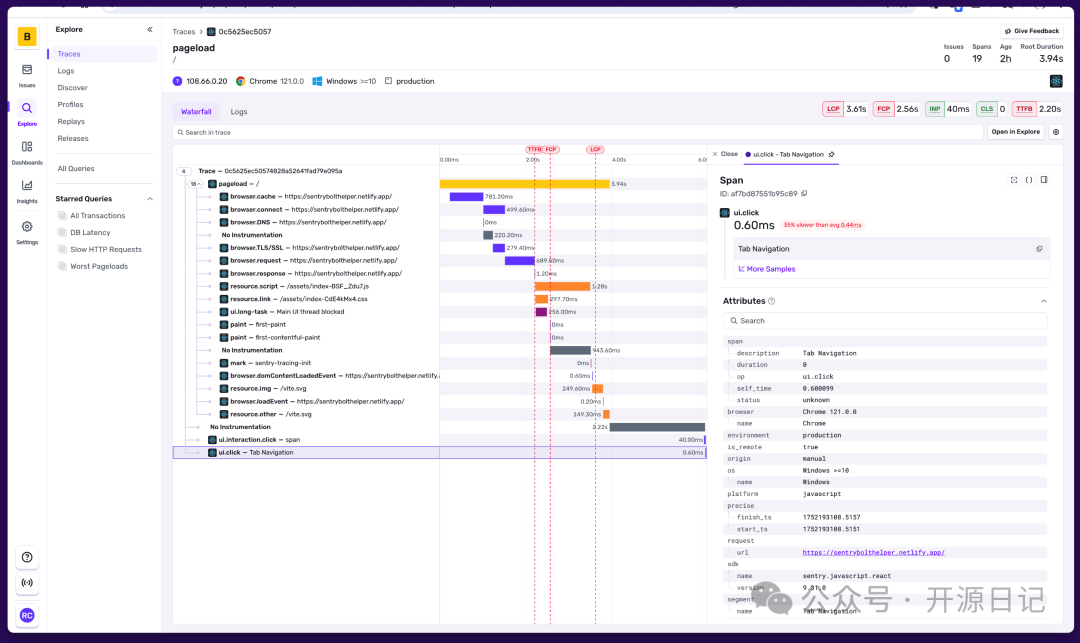The image size is (1080, 643).
Task: Open Settings gear in sidebar
Action: [27, 232]
